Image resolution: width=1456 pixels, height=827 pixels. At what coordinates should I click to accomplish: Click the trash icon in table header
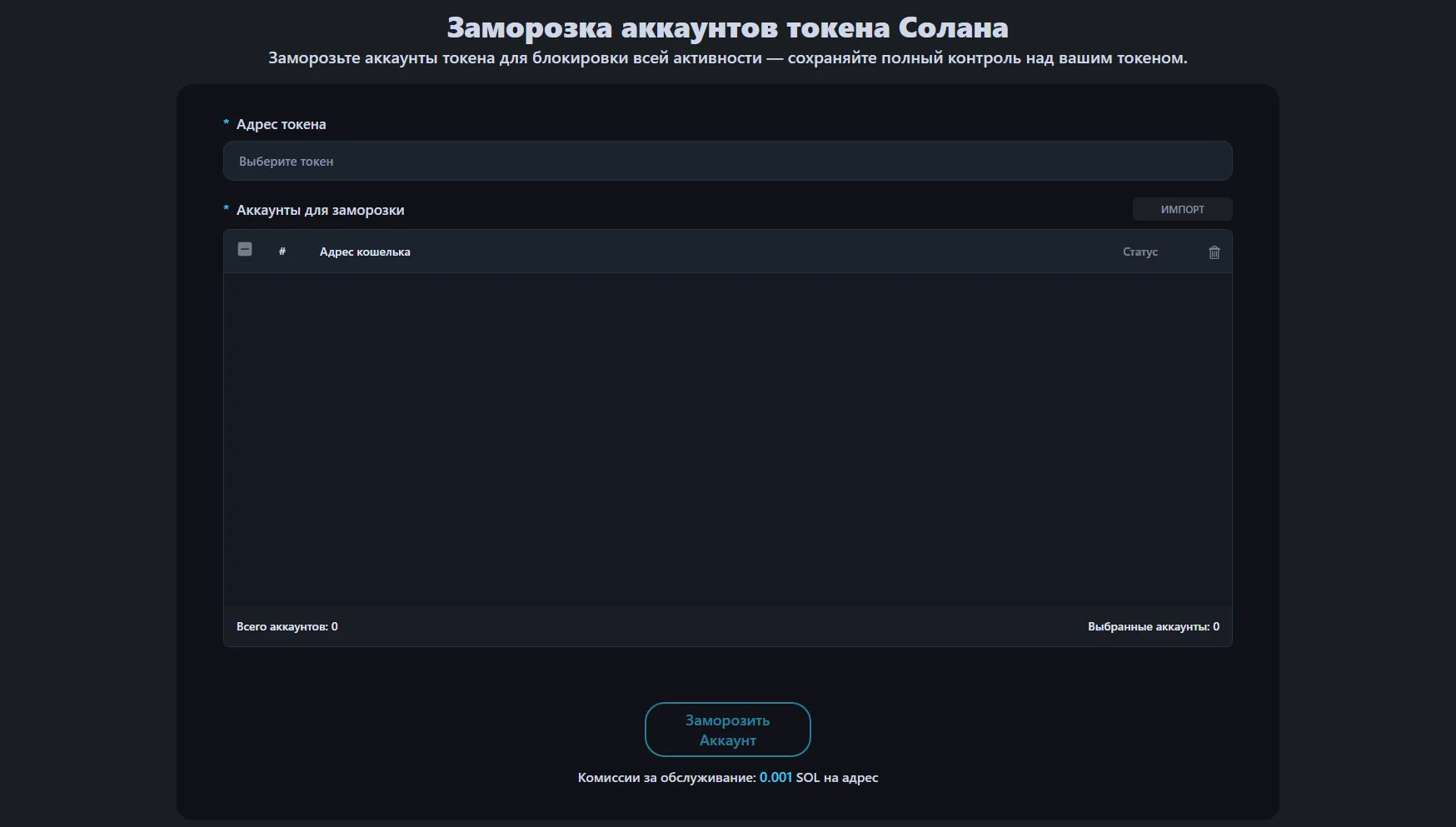coord(1214,252)
